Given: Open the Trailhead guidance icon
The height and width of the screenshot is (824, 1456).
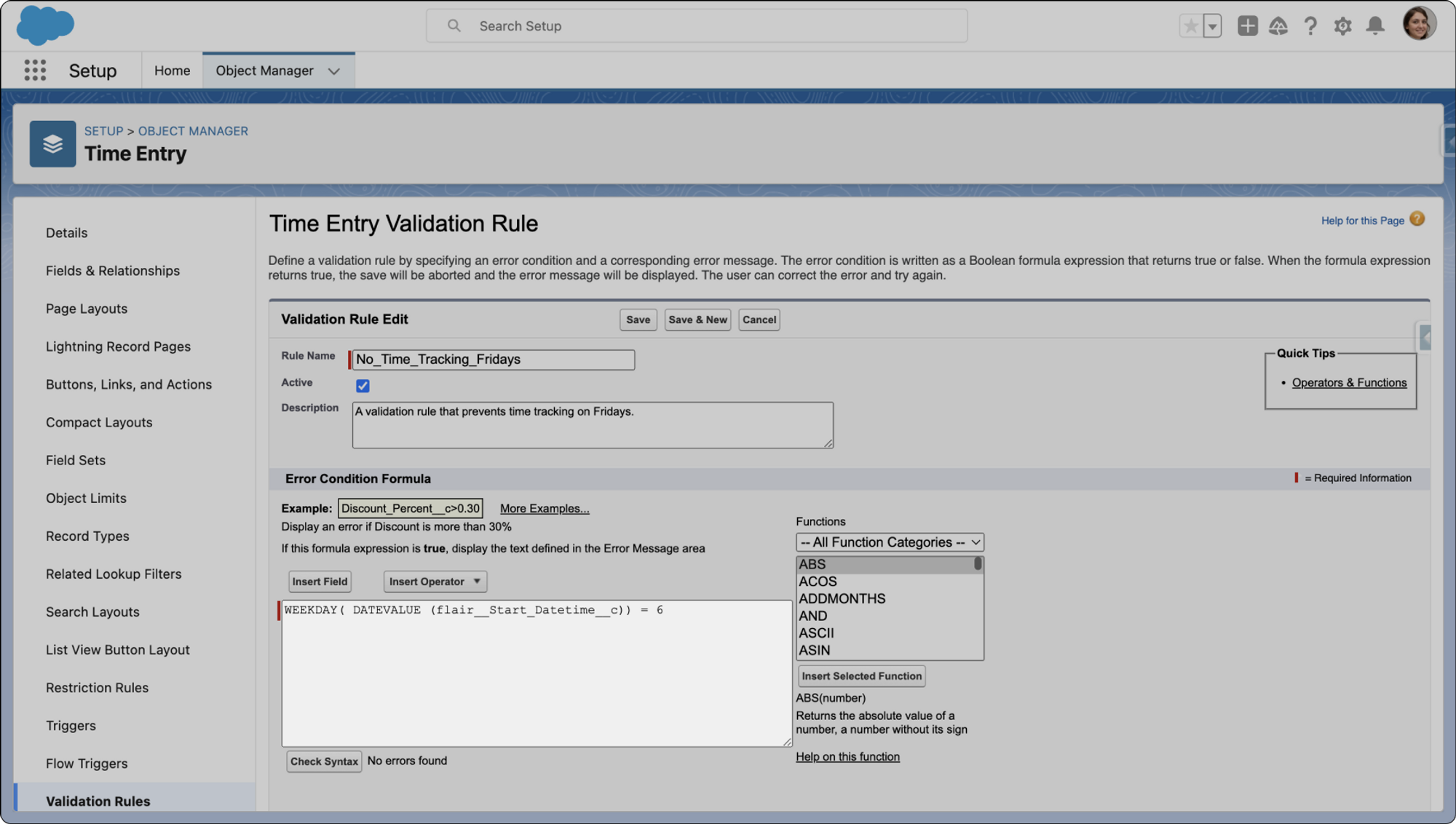Looking at the screenshot, I should click(x=1278, y=26).
